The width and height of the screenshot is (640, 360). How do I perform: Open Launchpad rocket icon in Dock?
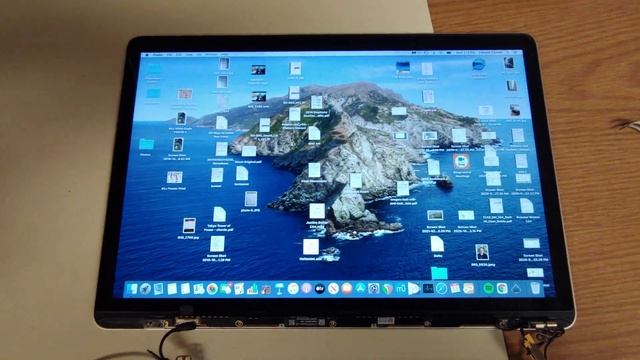[x=145, y=289]
